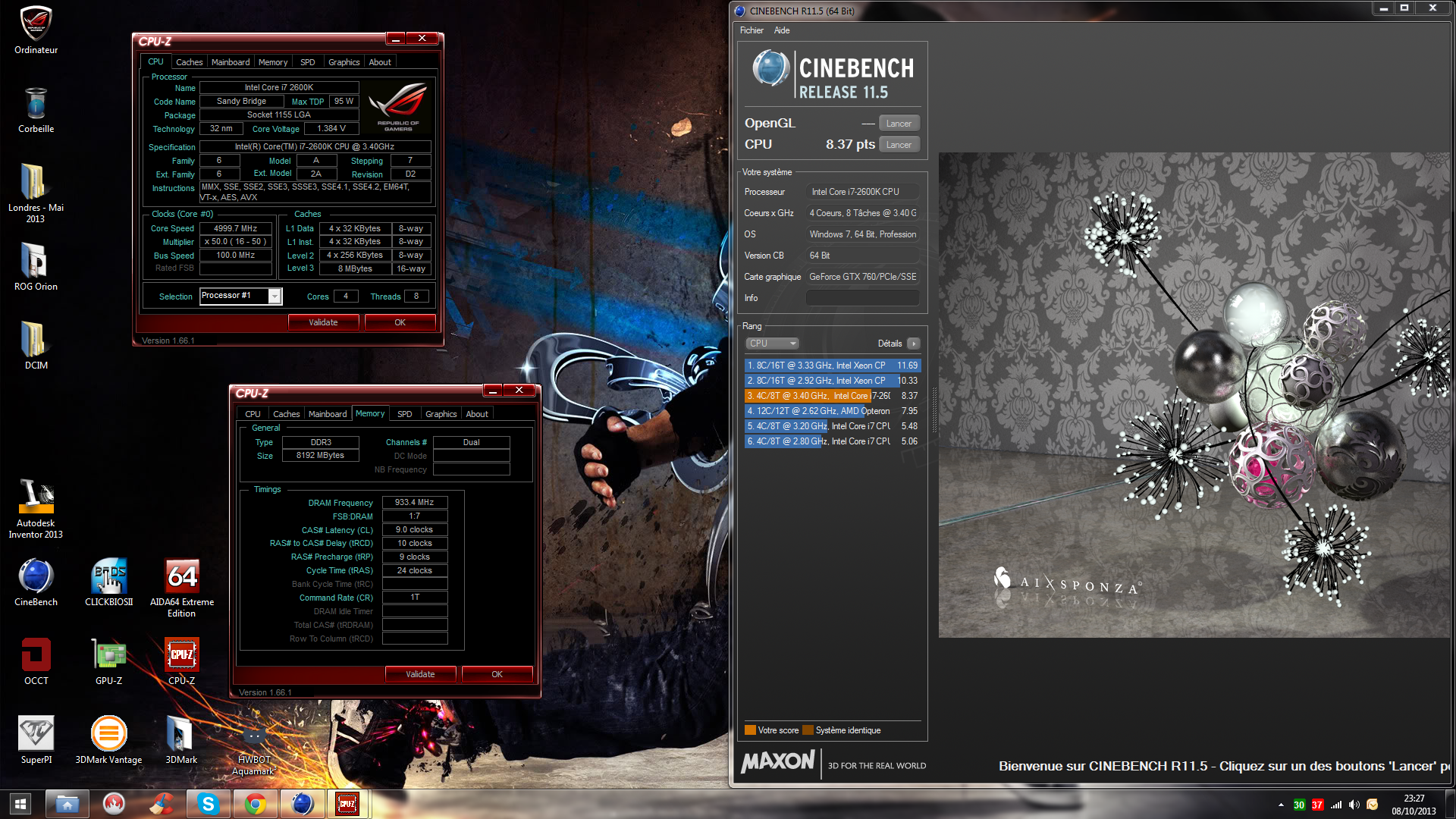1456x819 pixels.
Task: Open the CPU ranking dropdown in Cinebench
Action: tap(772, 344)
